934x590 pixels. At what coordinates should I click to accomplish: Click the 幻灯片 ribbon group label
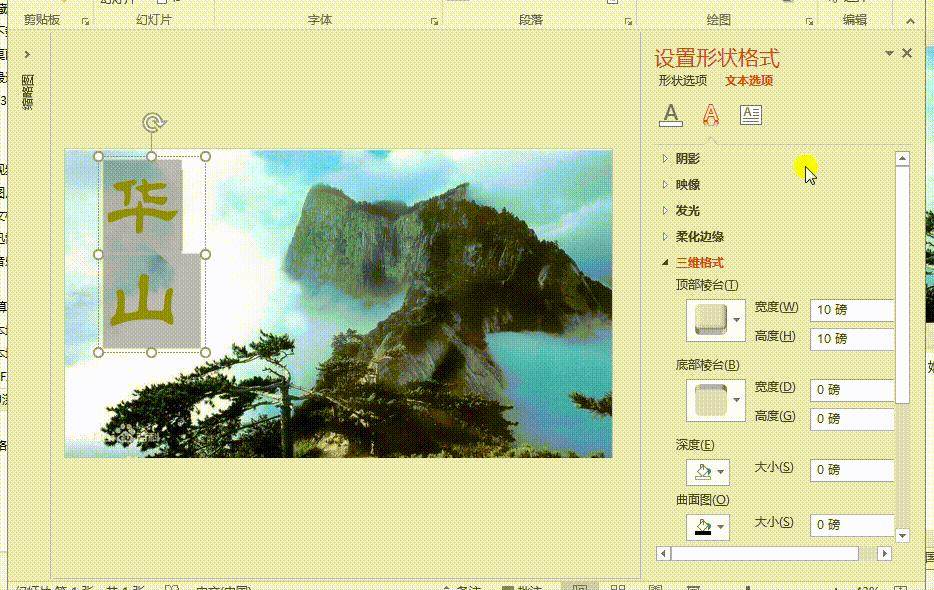pyautogui.click(x=154, y=20)
